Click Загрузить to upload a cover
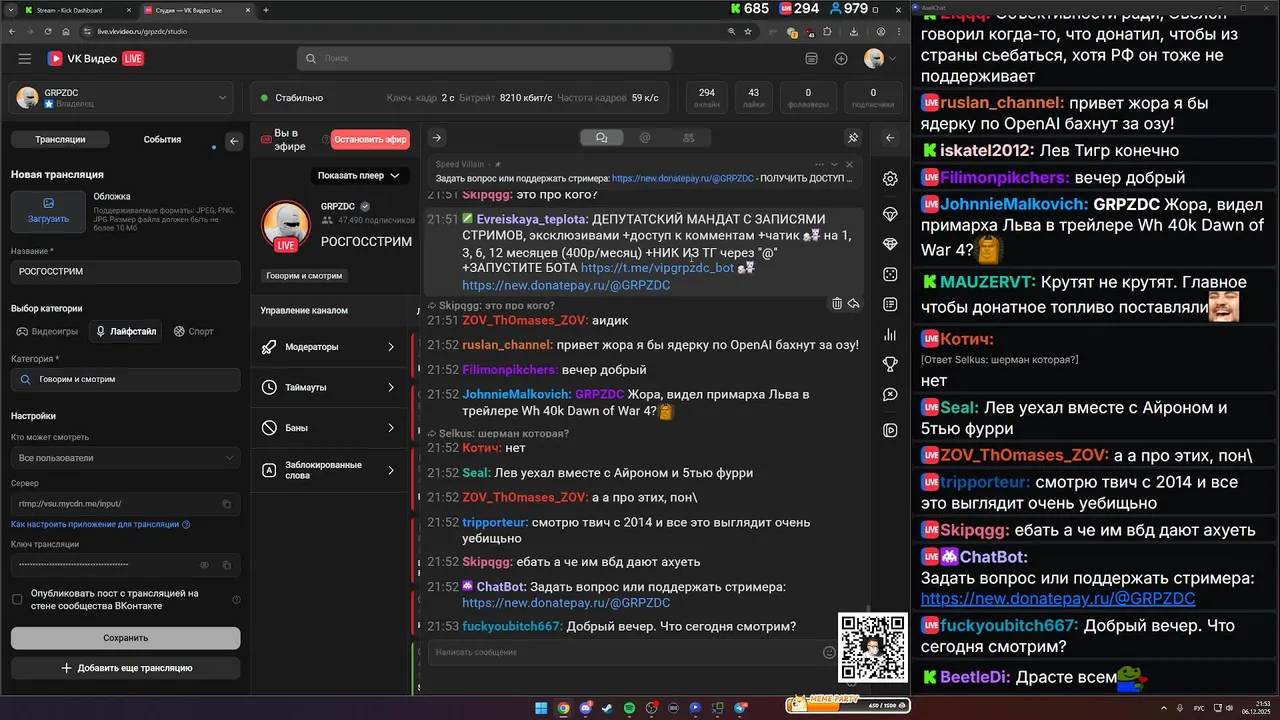 48,213
